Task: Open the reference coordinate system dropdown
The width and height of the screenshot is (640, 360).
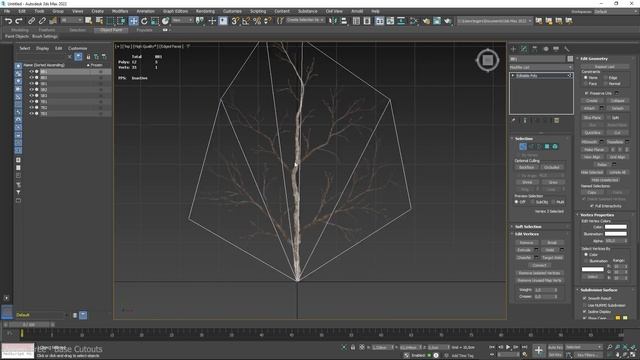Action: [182, 20]
